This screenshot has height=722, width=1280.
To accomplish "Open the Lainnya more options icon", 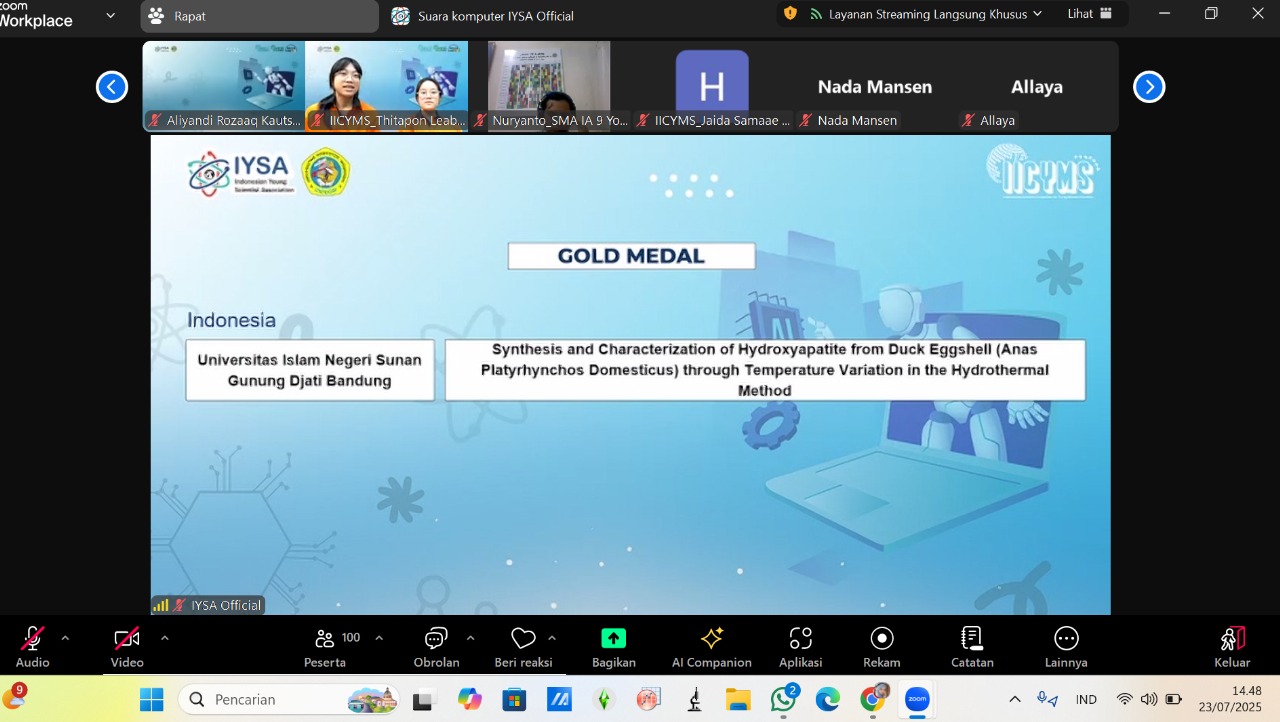I will [x=1066, y=639].
